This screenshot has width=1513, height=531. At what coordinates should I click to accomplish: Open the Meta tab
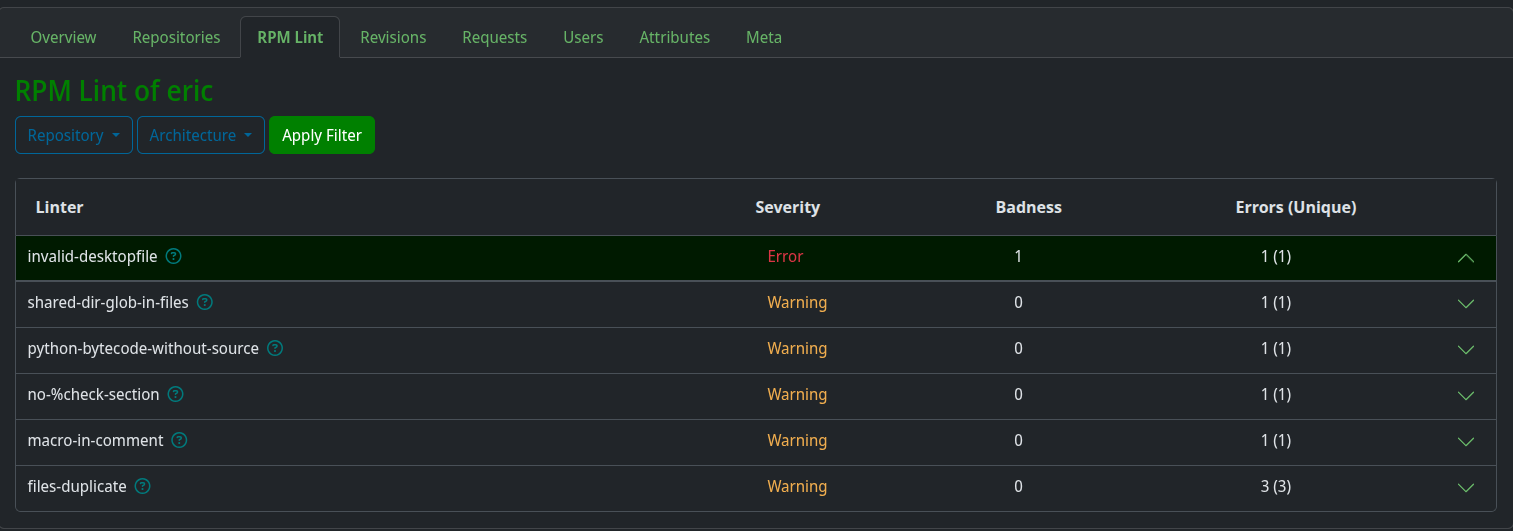click(x=764, y=37)
